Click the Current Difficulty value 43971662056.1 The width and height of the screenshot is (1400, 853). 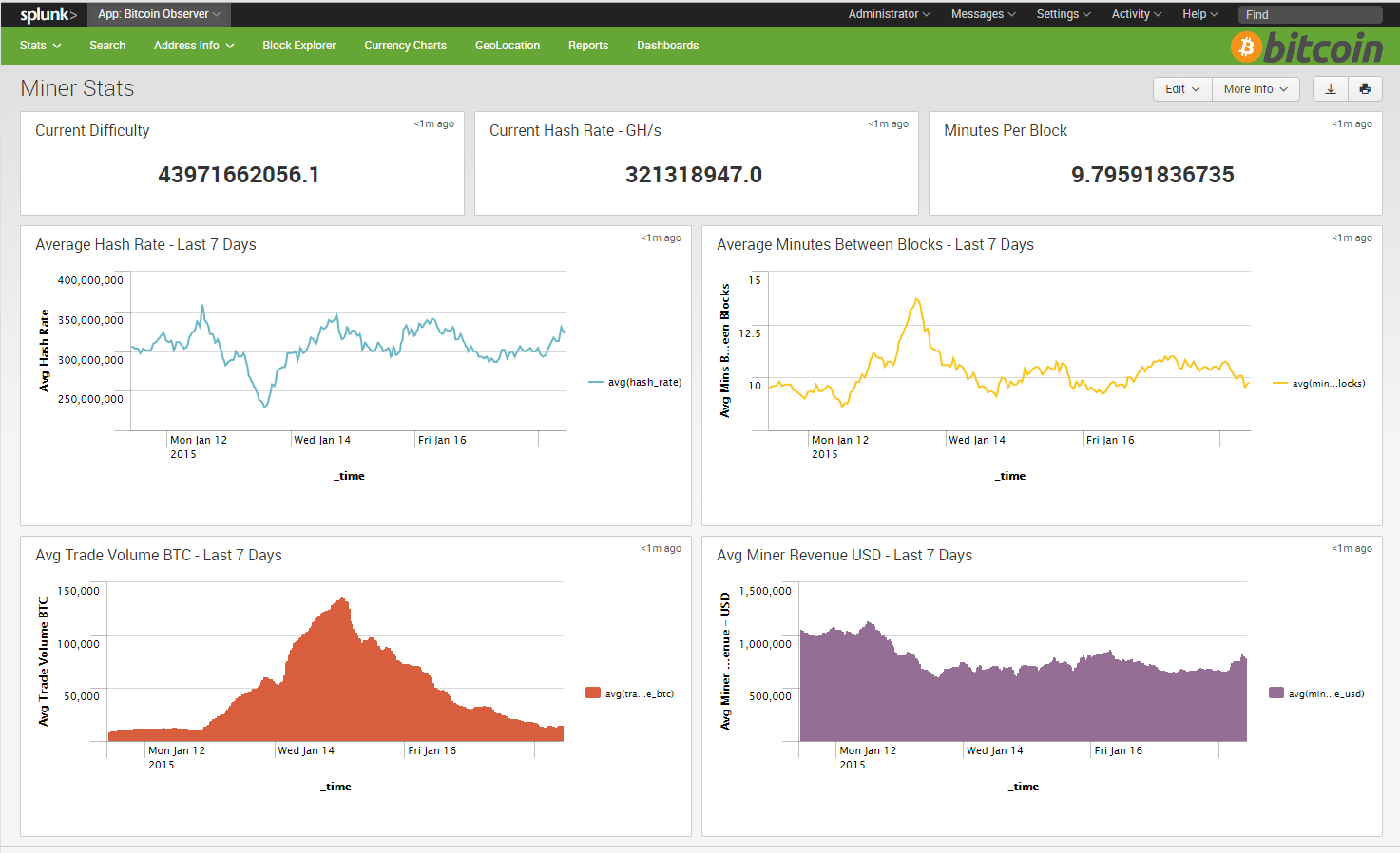point(239,175)
